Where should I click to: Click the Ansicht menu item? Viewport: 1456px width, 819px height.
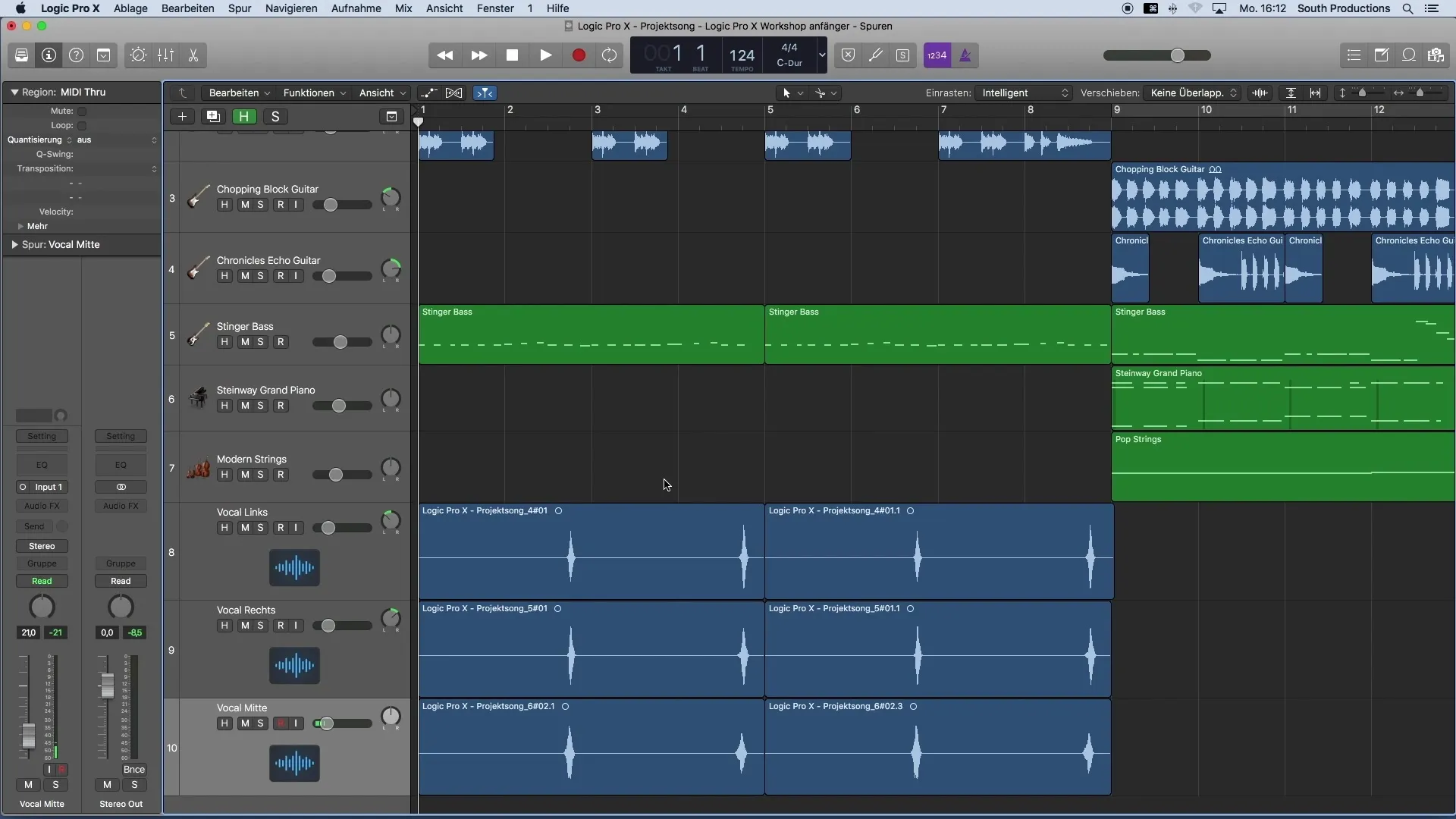click(443, 8)
